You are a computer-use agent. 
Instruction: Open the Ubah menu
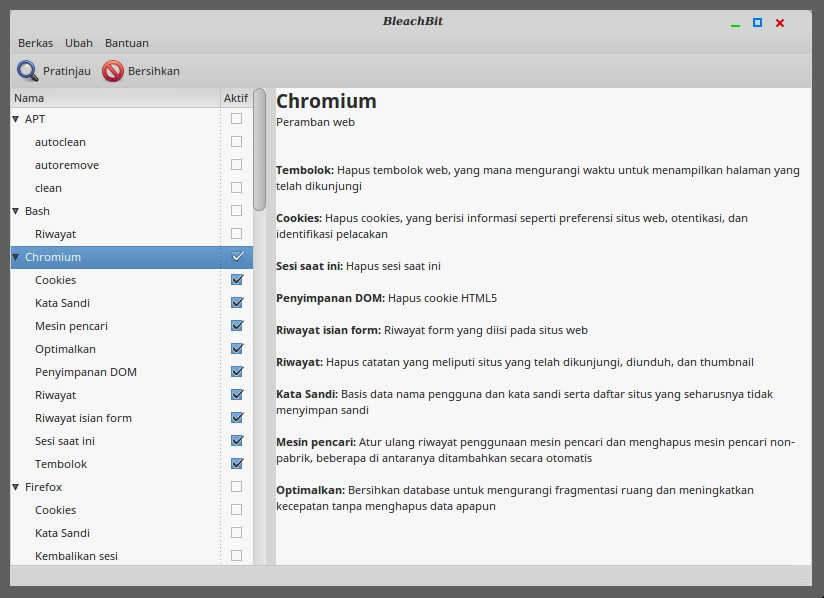[79, 43]
